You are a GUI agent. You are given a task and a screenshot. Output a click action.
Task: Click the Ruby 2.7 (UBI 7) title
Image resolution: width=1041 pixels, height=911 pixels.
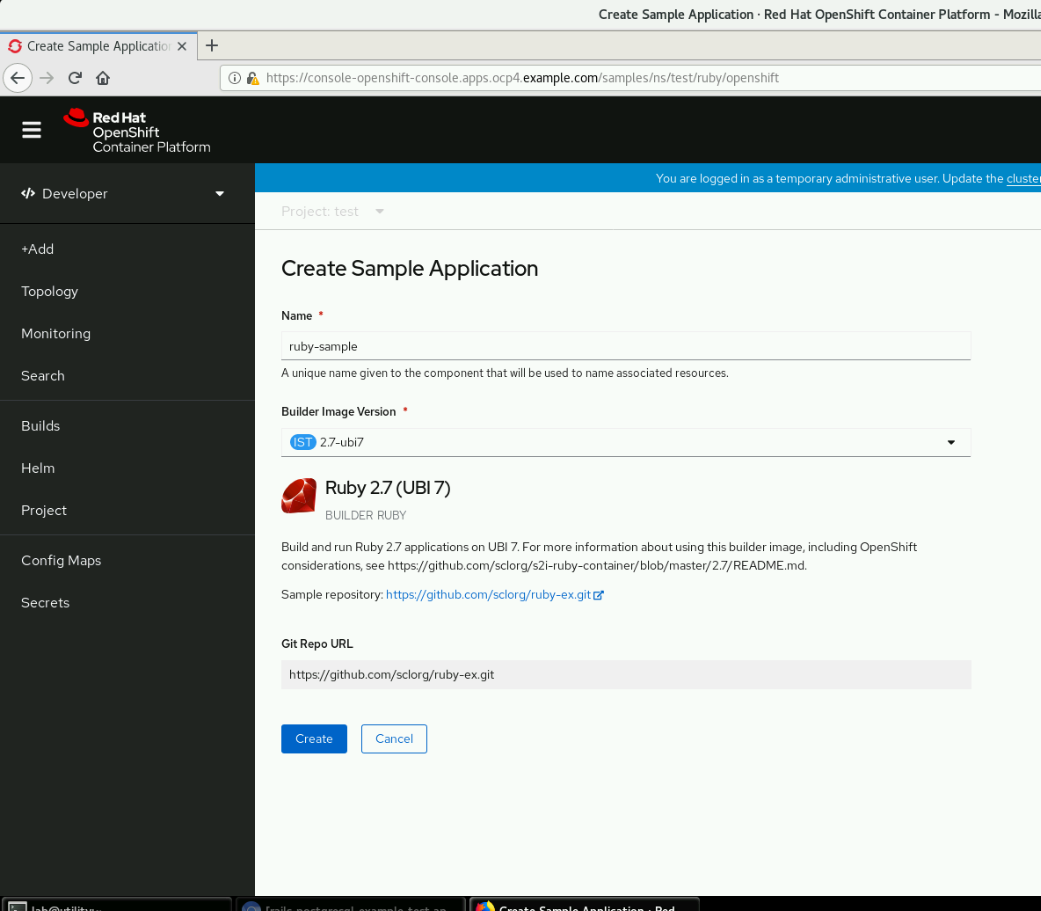pyautogui.click(x=388, y=488)
